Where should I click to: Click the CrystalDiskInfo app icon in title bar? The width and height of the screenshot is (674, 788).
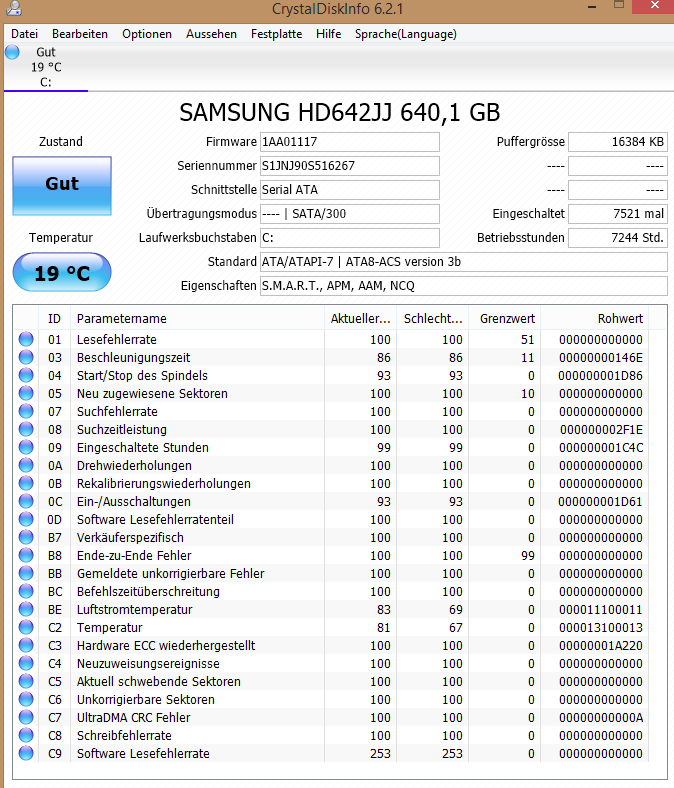(x=15, y=8)
